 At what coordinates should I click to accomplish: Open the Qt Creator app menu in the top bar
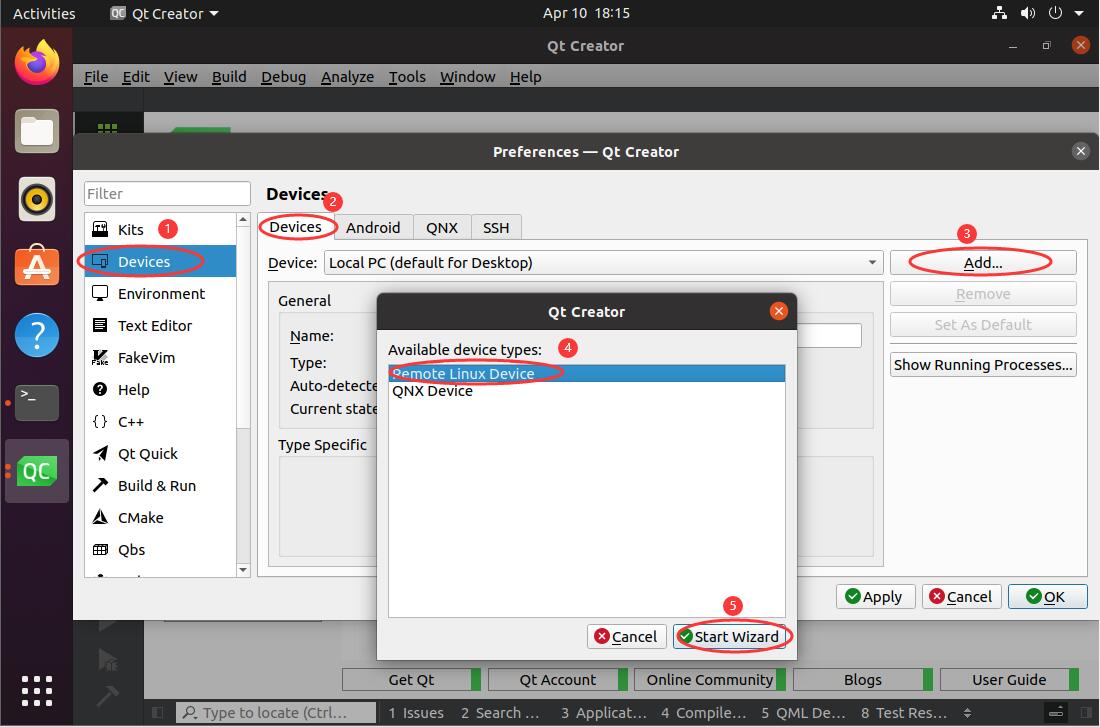pyautogui.click(x=165, y=13)
